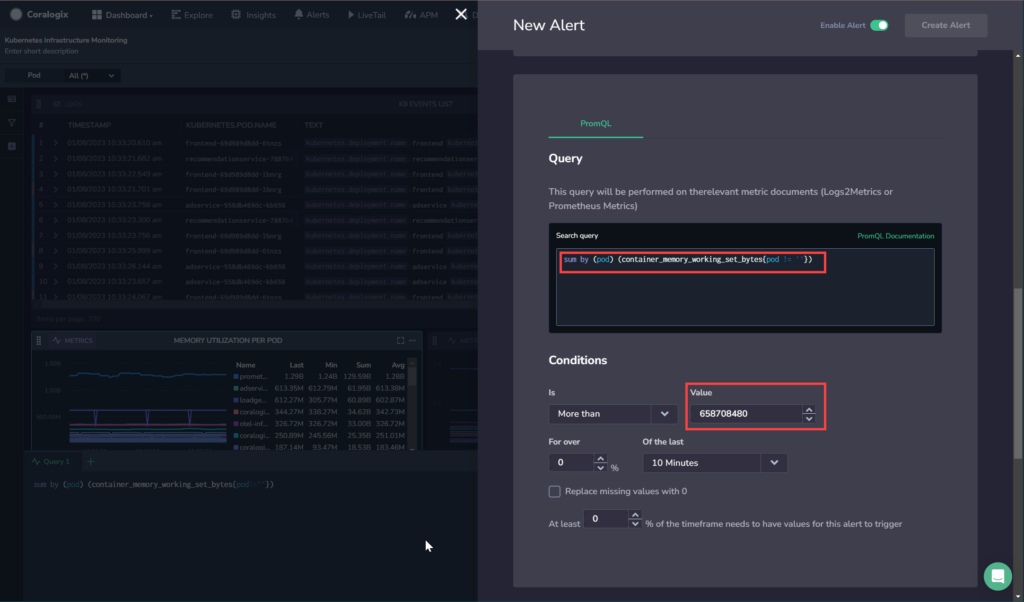Click the 'otel-inf...' legend entry
This screenshot has height=602, width=1024.
(253, 424)
